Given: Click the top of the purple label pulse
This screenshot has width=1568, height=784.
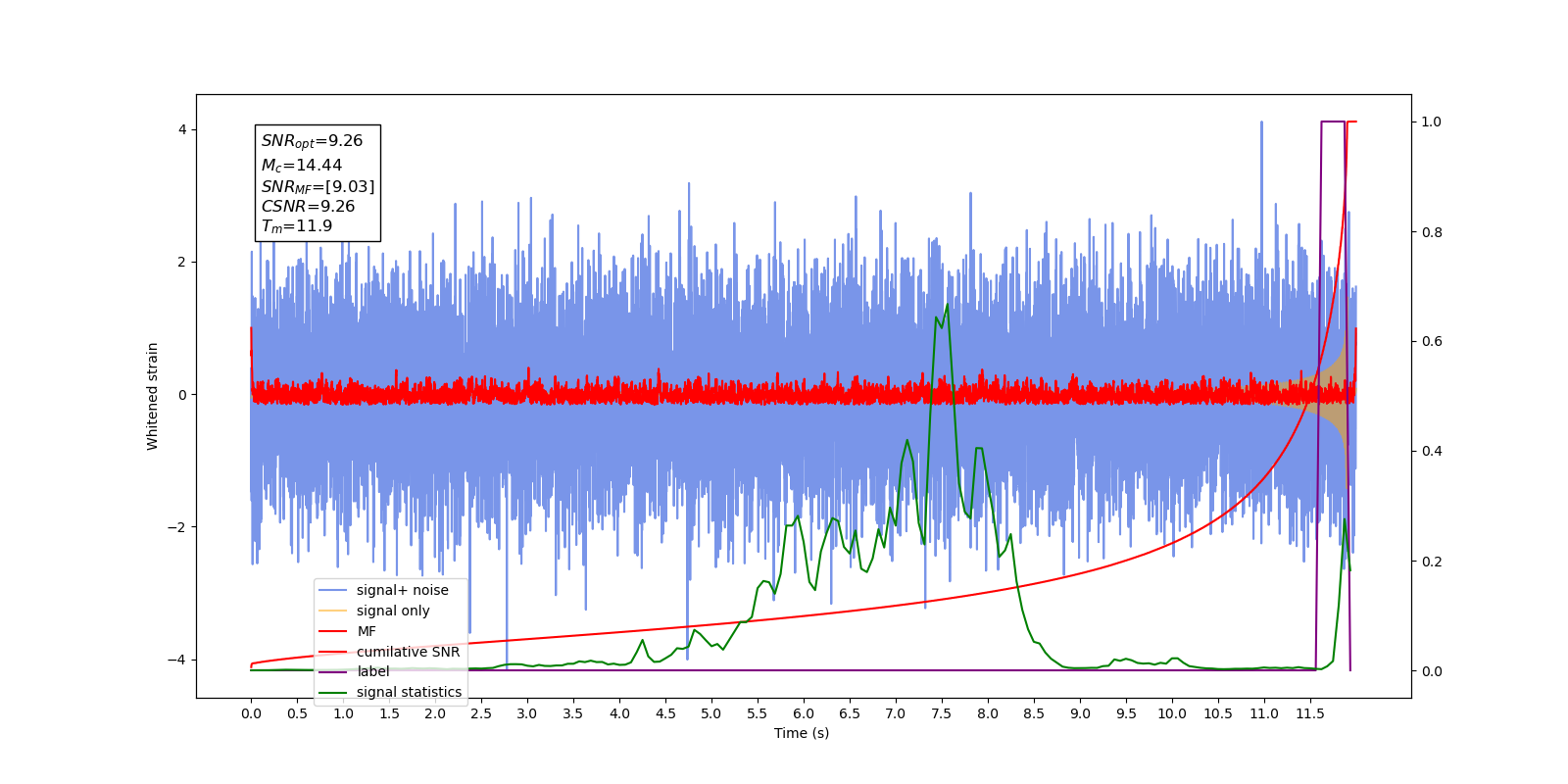Looking at the screenshot, I should pos(1333,122).
